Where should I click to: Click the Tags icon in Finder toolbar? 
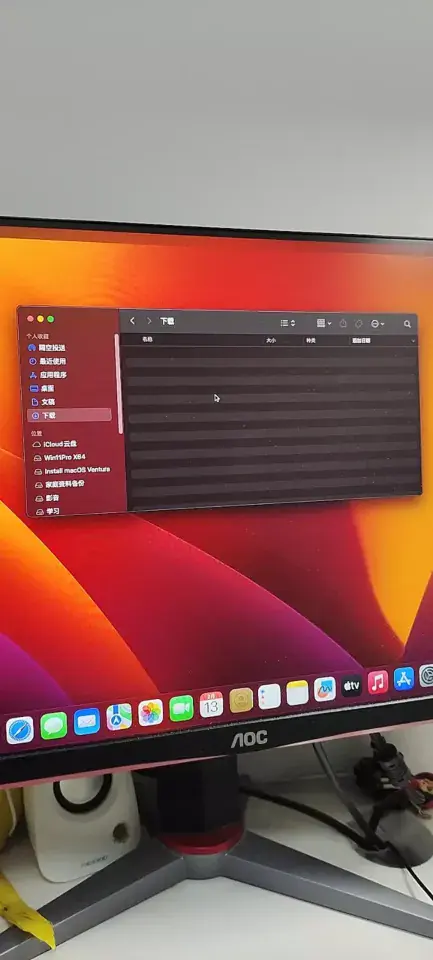359,323
